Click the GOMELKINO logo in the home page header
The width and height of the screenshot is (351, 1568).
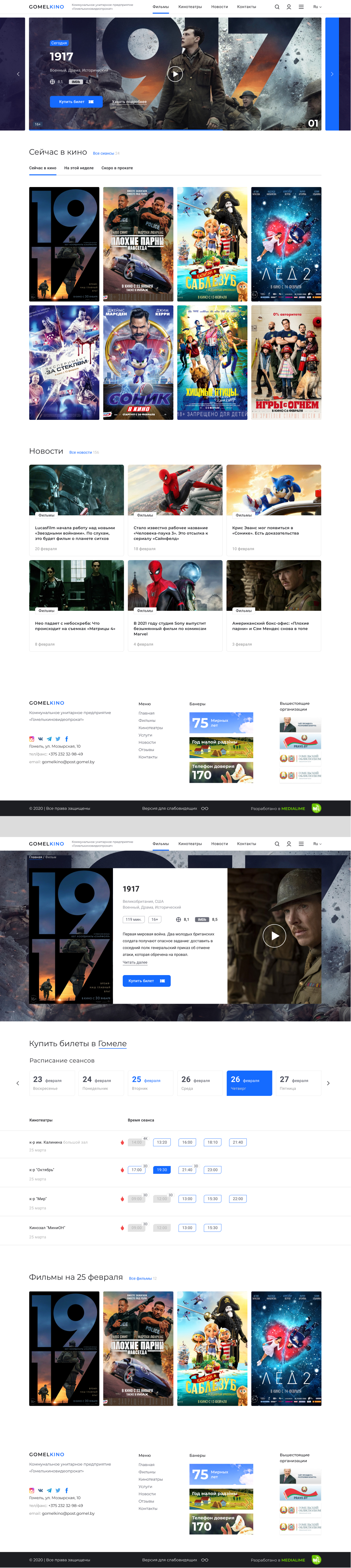46,7
